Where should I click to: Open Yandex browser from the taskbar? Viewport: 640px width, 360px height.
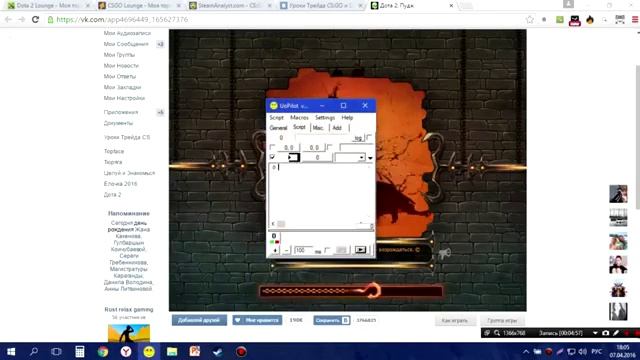pos(126,351)
